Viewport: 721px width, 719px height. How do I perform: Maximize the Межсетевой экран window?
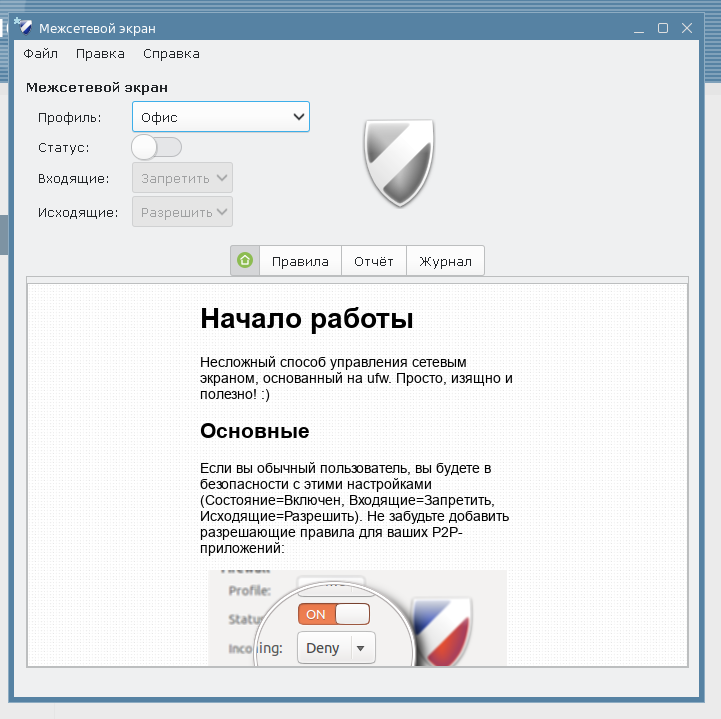click(663, 28)
